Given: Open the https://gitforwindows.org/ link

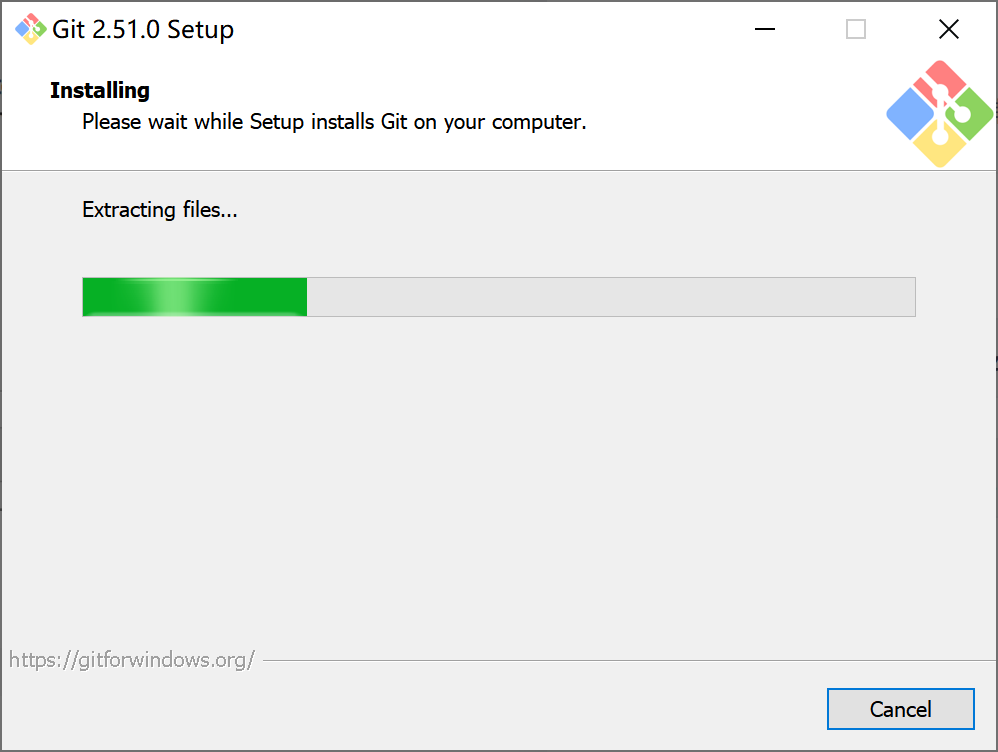Looking at the screenshot, I should [x=133, y=659].
